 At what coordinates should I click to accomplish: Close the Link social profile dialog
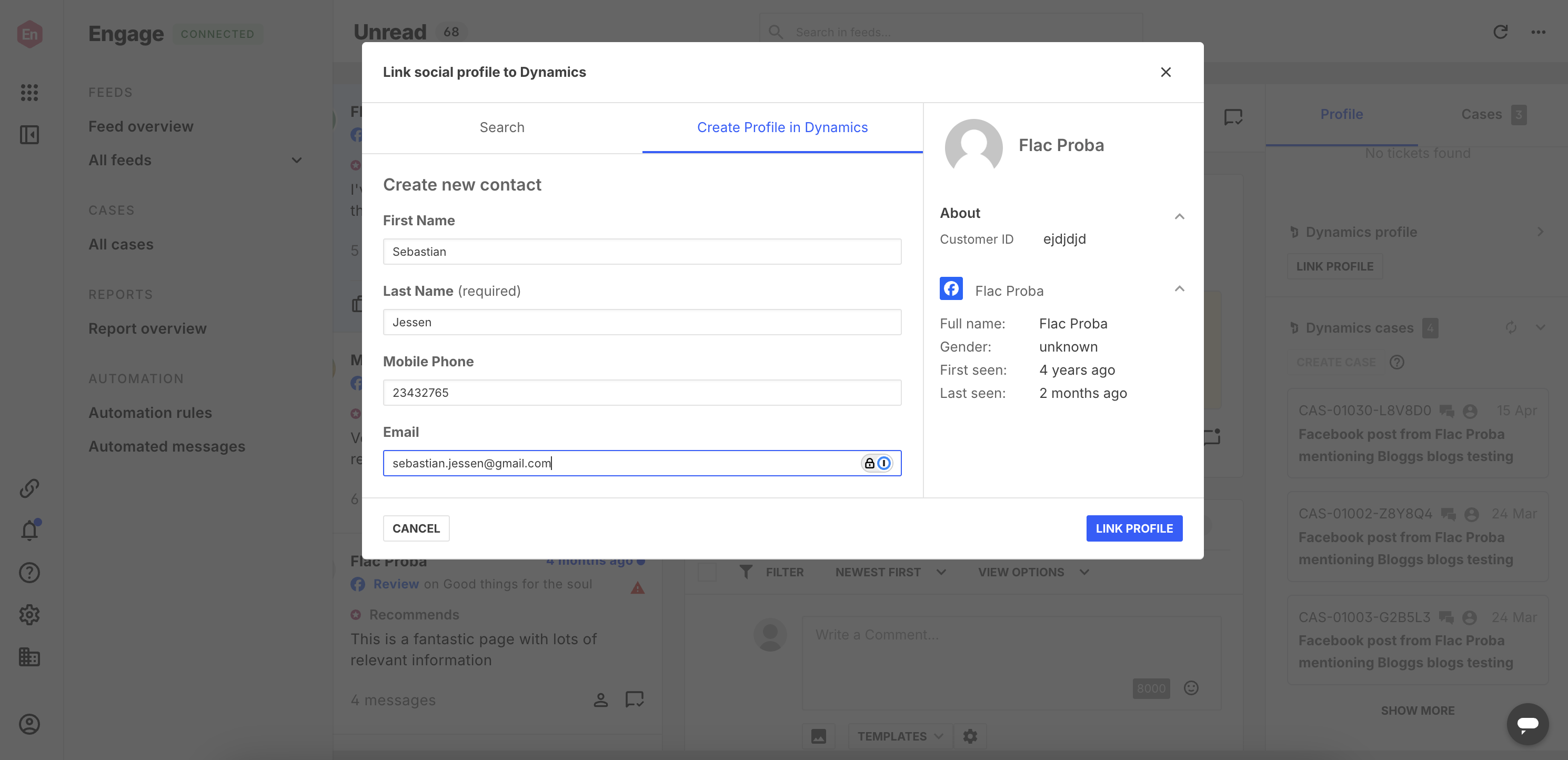click(1165, 73)
